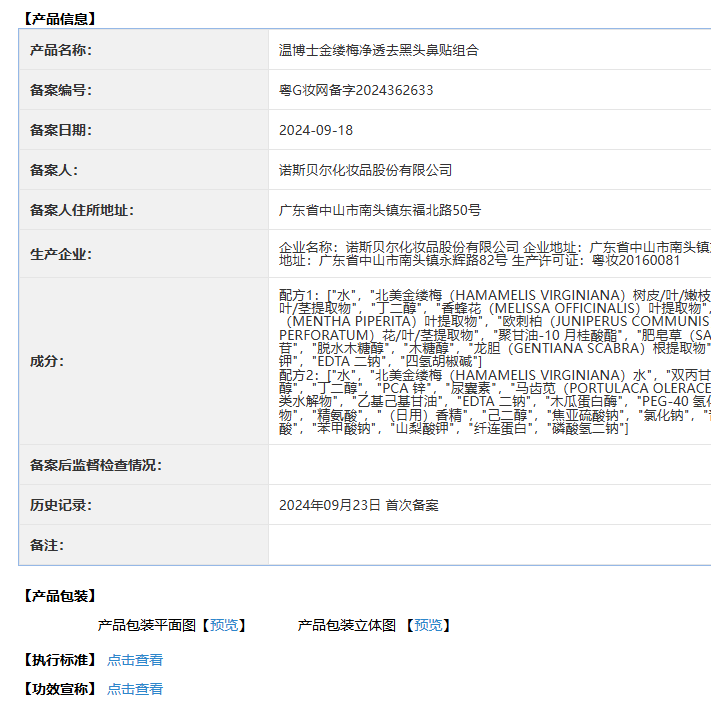Viewport: 711px width, 711px height.
Task: Click the 配方1 ingredient list start
Action: 297,295
